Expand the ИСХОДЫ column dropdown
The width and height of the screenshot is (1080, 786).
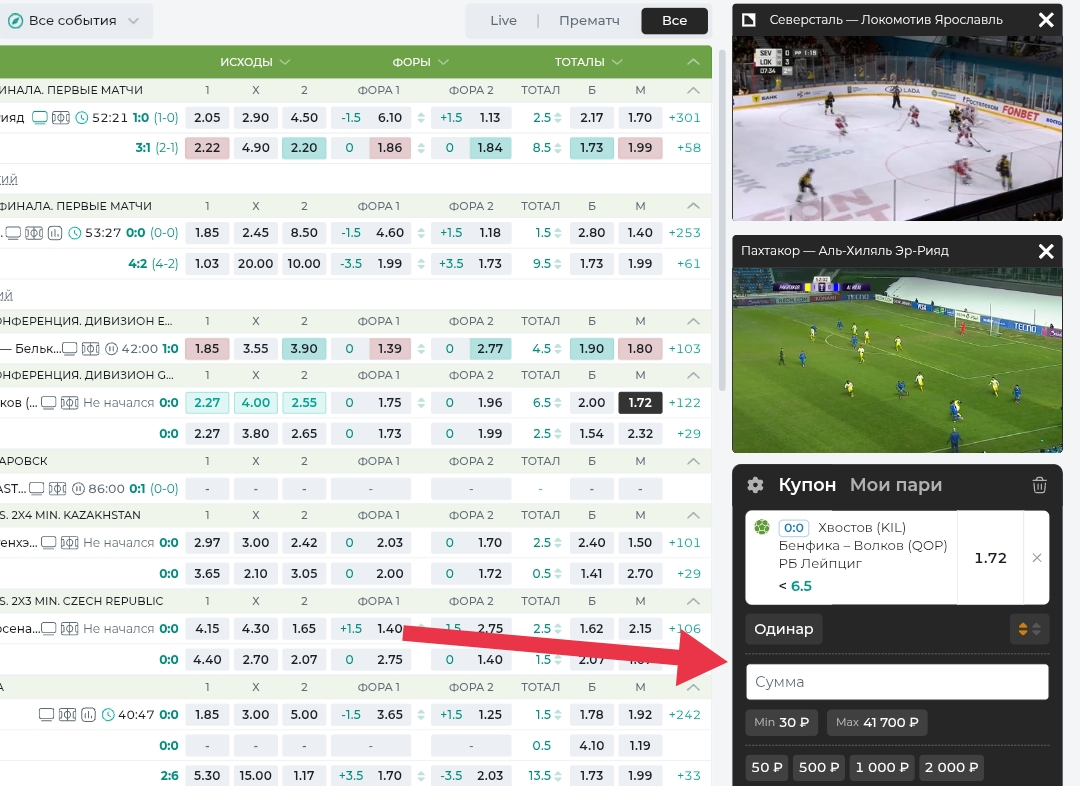(255, 62)
